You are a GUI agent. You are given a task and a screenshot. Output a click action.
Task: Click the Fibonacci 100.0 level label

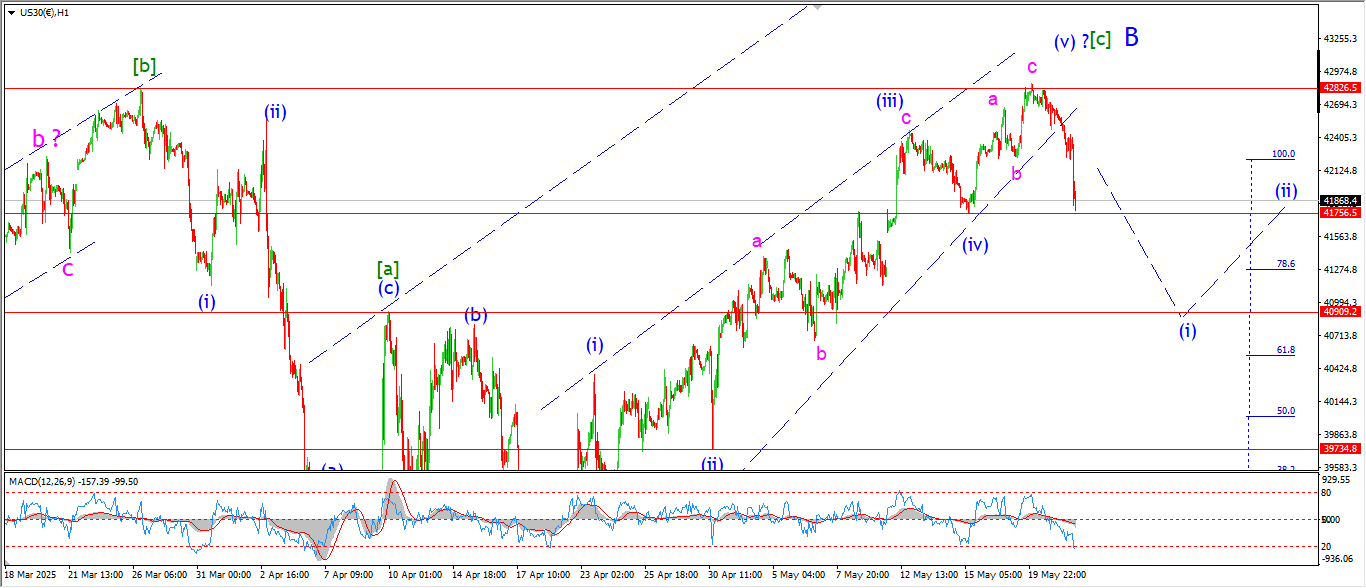point(1282,154)
